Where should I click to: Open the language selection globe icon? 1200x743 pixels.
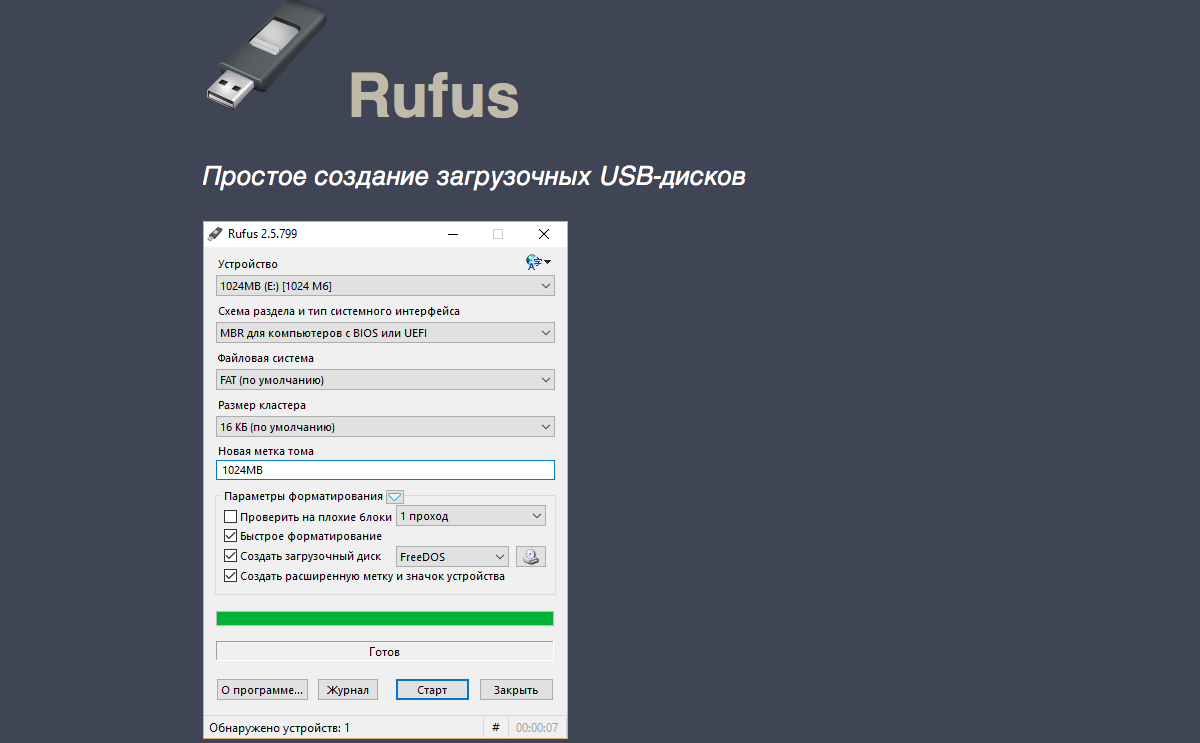click(x=533, y=261)
